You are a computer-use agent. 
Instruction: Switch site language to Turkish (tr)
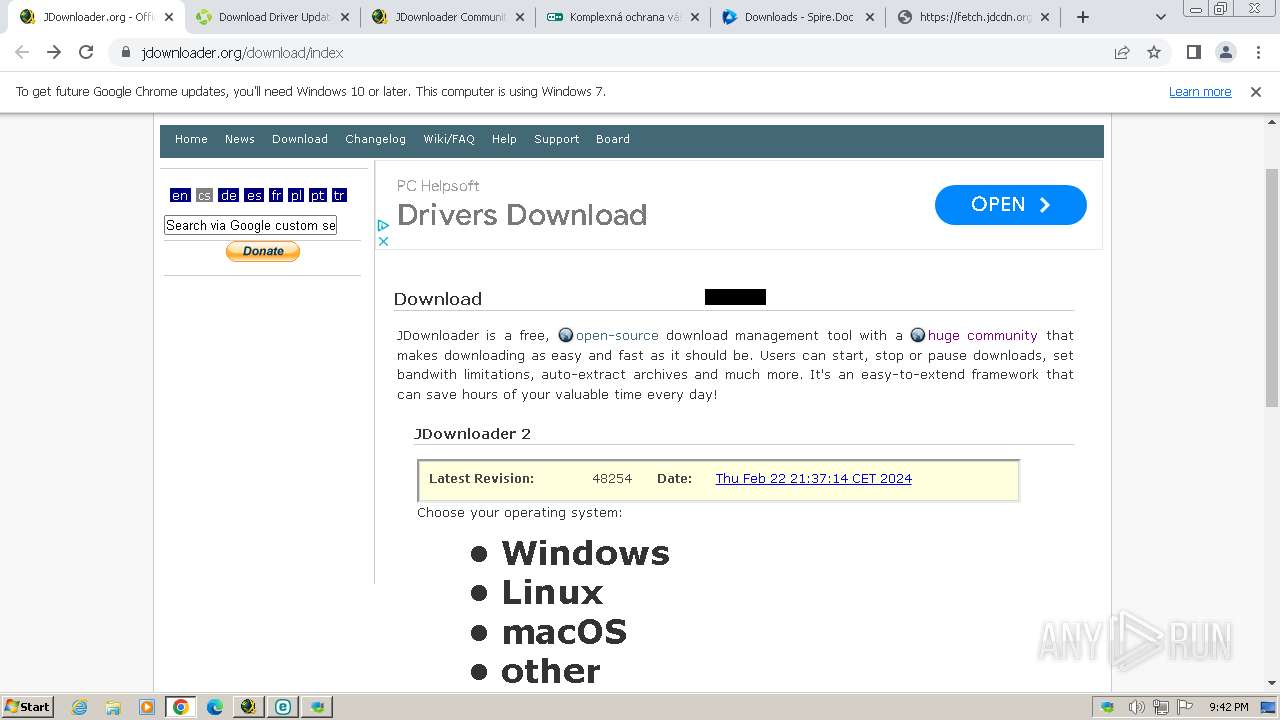[x=339, y=195]
